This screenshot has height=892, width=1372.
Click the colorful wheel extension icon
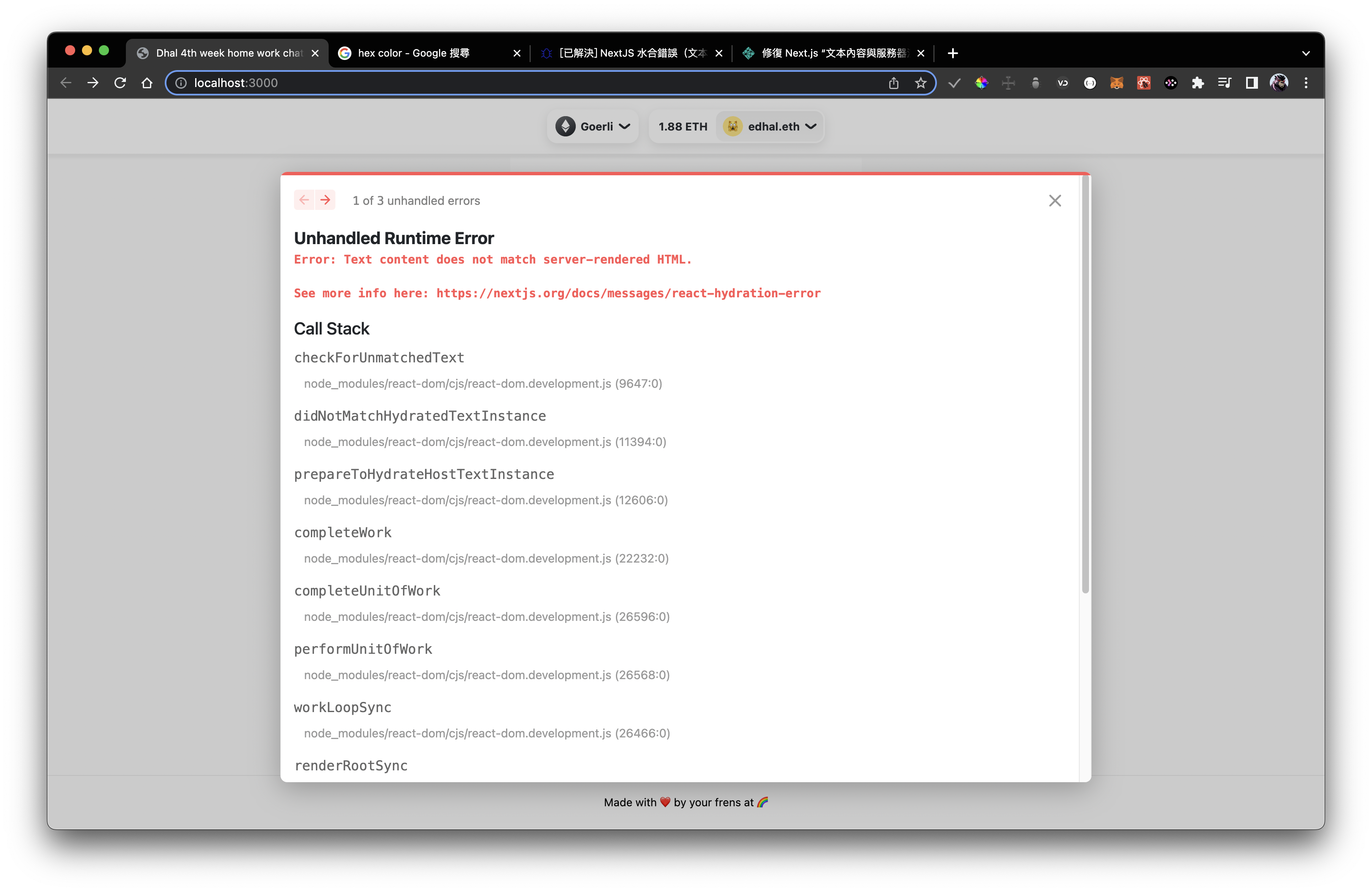pos(981,83)
